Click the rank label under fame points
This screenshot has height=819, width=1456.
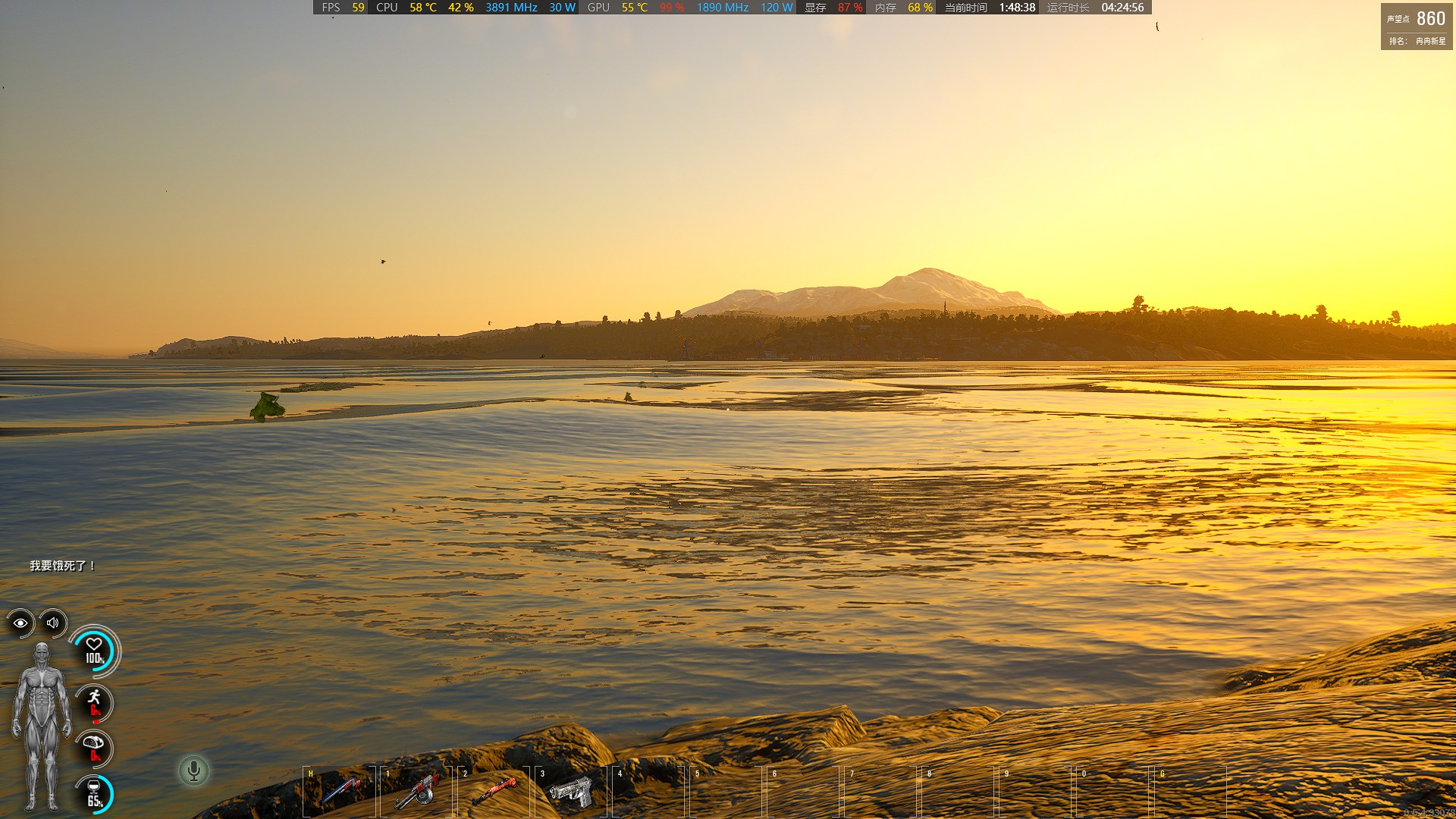1417,41
